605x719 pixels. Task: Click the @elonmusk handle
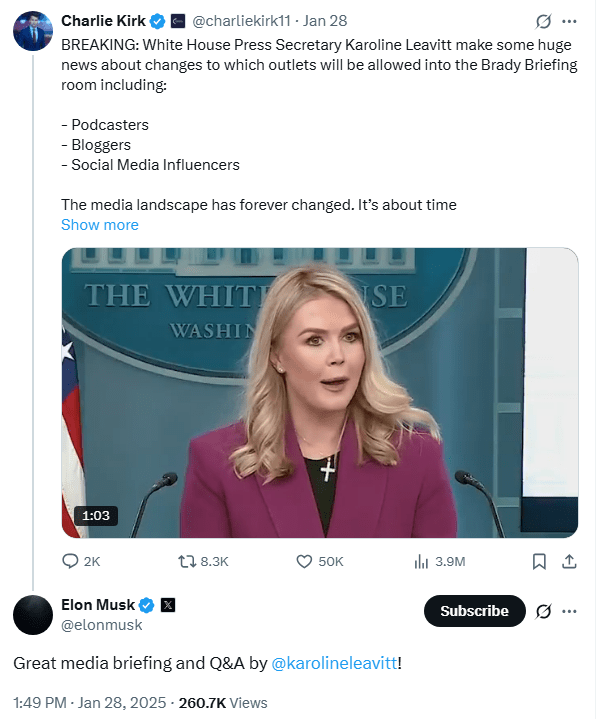[x=102, y=625]
